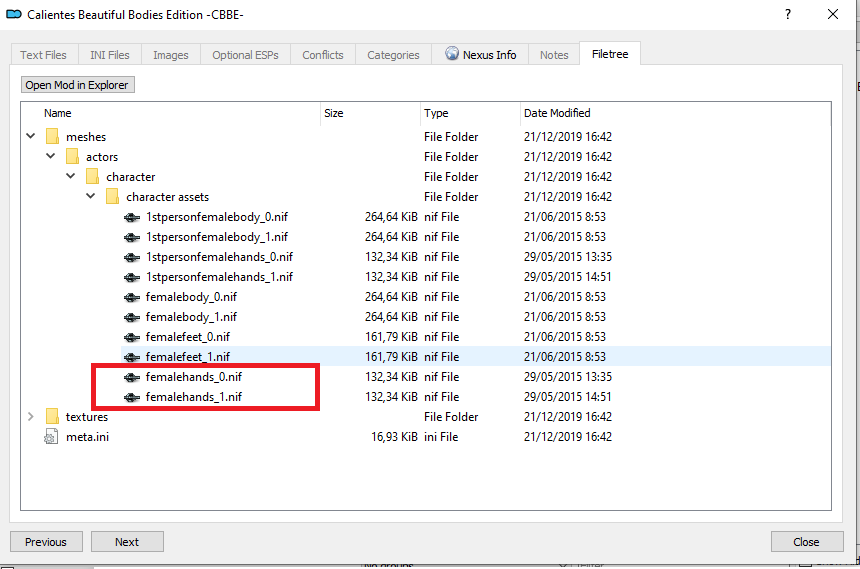Click the nif icon beside femalehands_1.nif
Viewport: 860px width, 569px height.
tap(132, 397)
